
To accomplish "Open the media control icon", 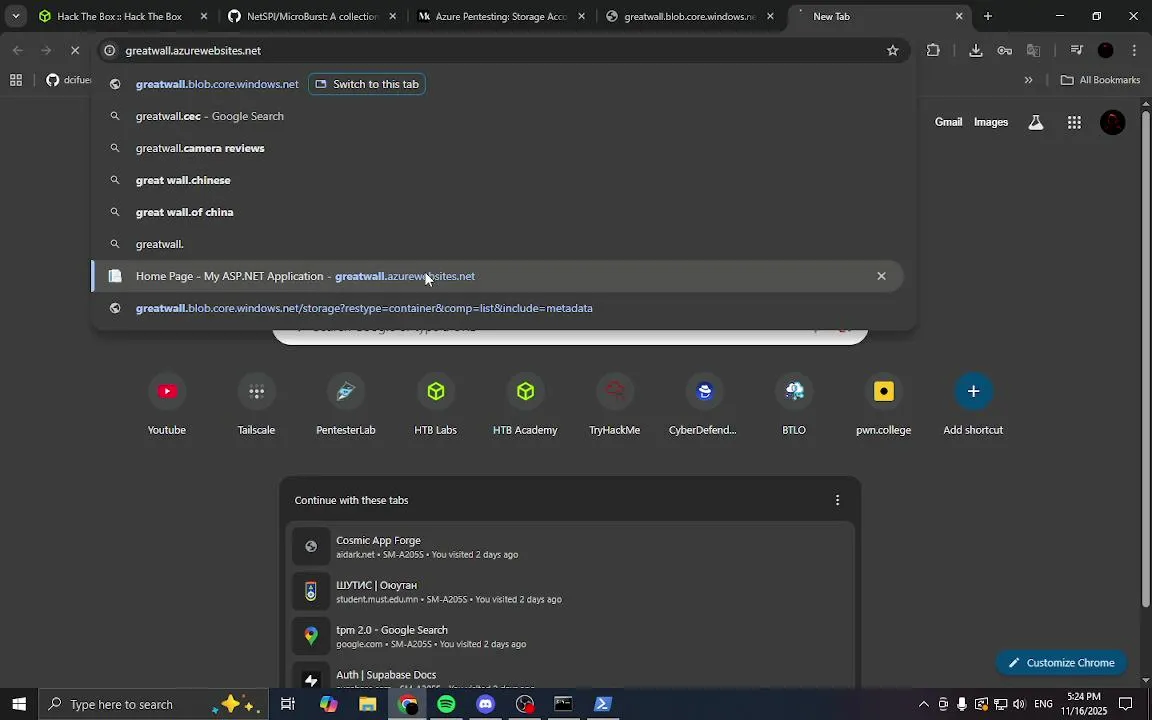I will tap(1076, 51).
